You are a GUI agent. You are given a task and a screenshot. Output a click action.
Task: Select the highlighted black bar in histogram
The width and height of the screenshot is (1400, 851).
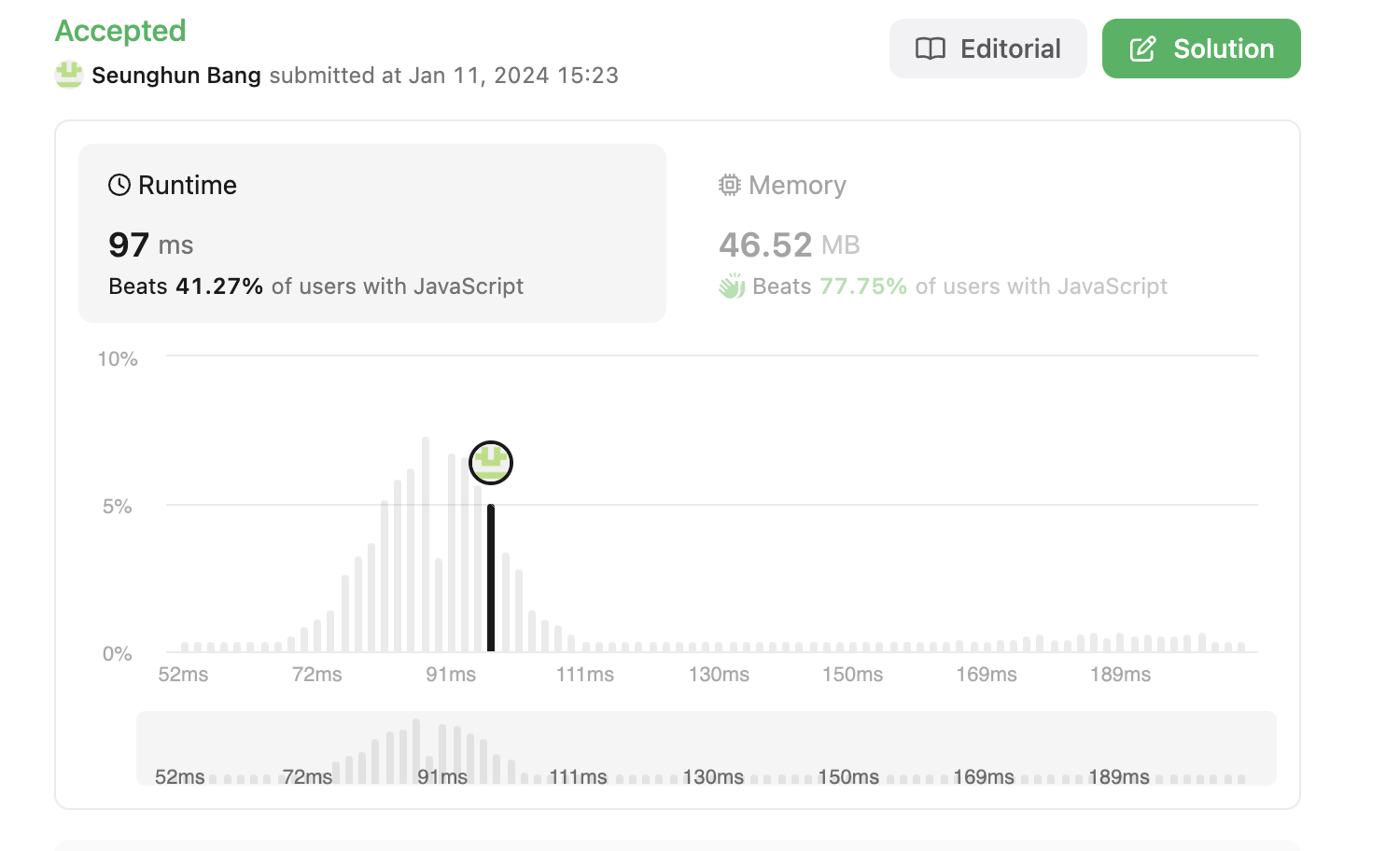[491, 578]
